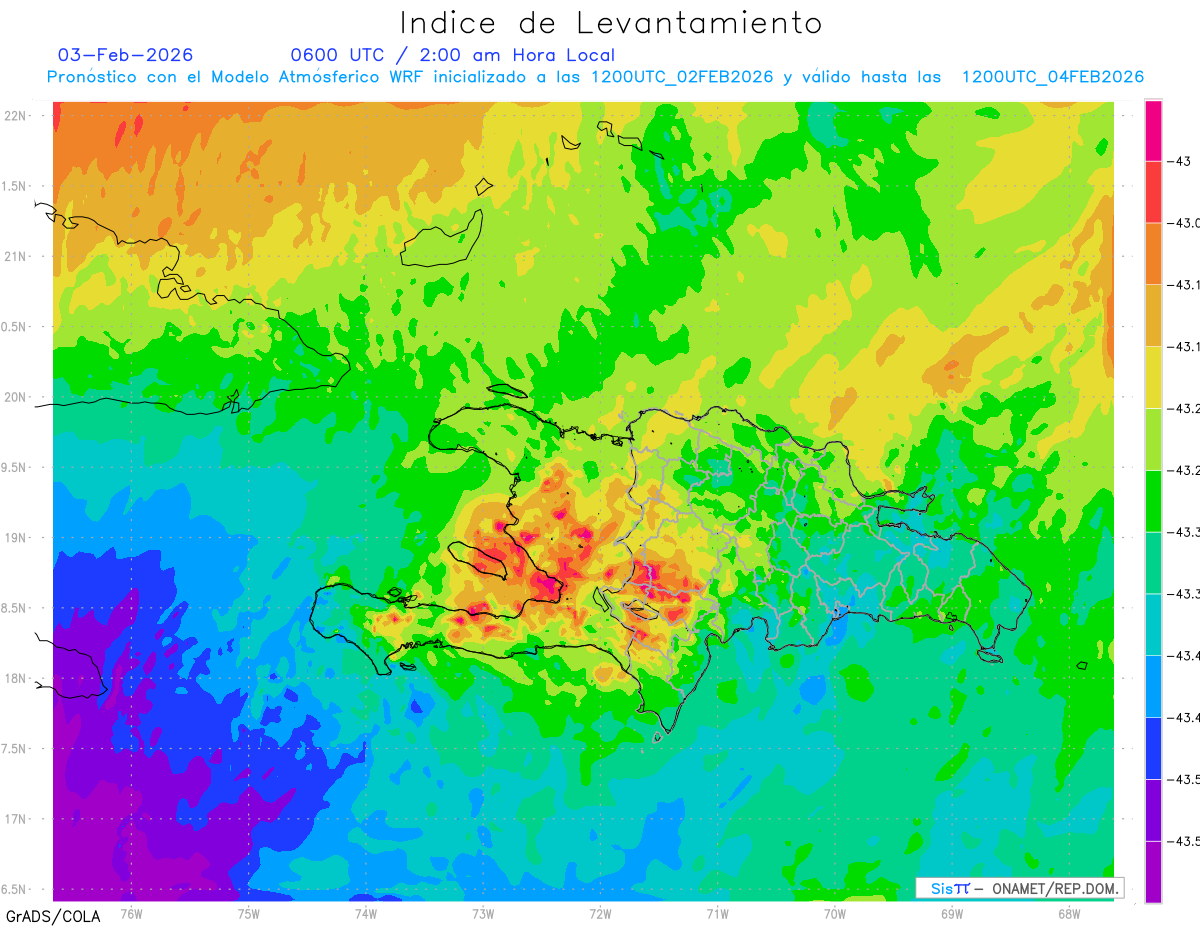Pick the bright green color bar swatch
This screenshot has height=927, width=1200.
click(1153, 501)
